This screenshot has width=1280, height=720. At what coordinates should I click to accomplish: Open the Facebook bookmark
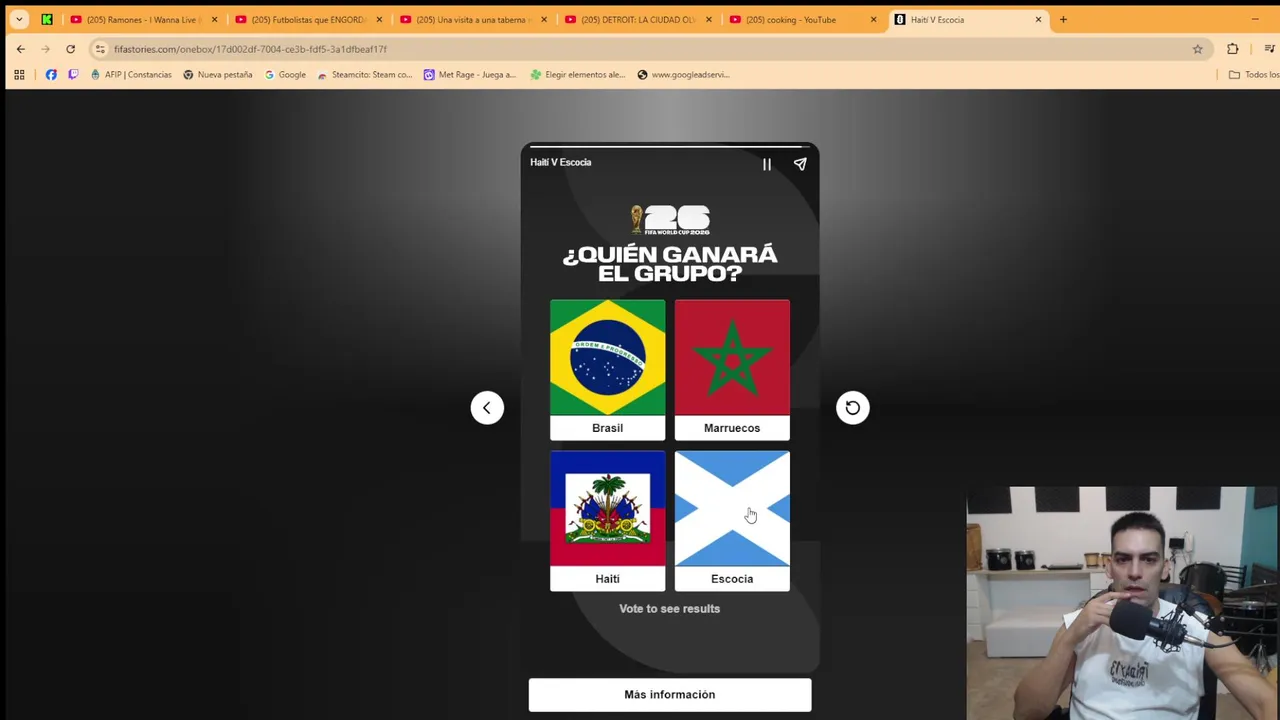51,75
